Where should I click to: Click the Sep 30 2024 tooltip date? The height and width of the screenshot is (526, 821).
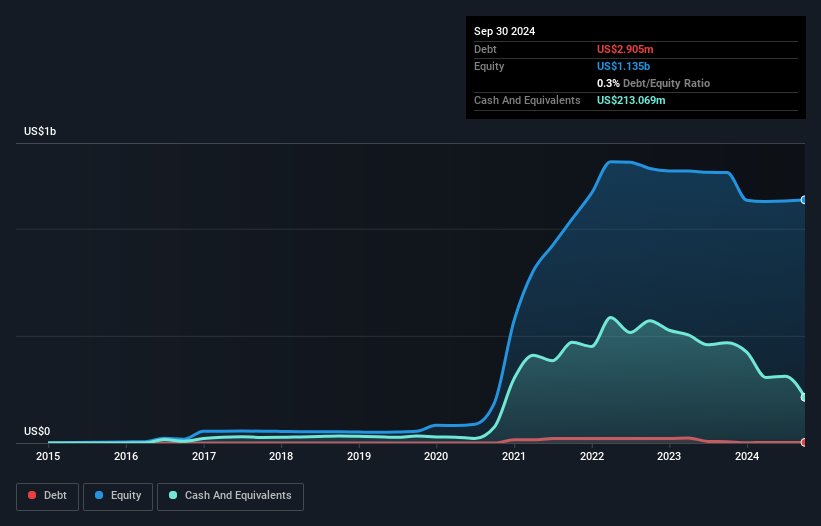tap(505, 31)
